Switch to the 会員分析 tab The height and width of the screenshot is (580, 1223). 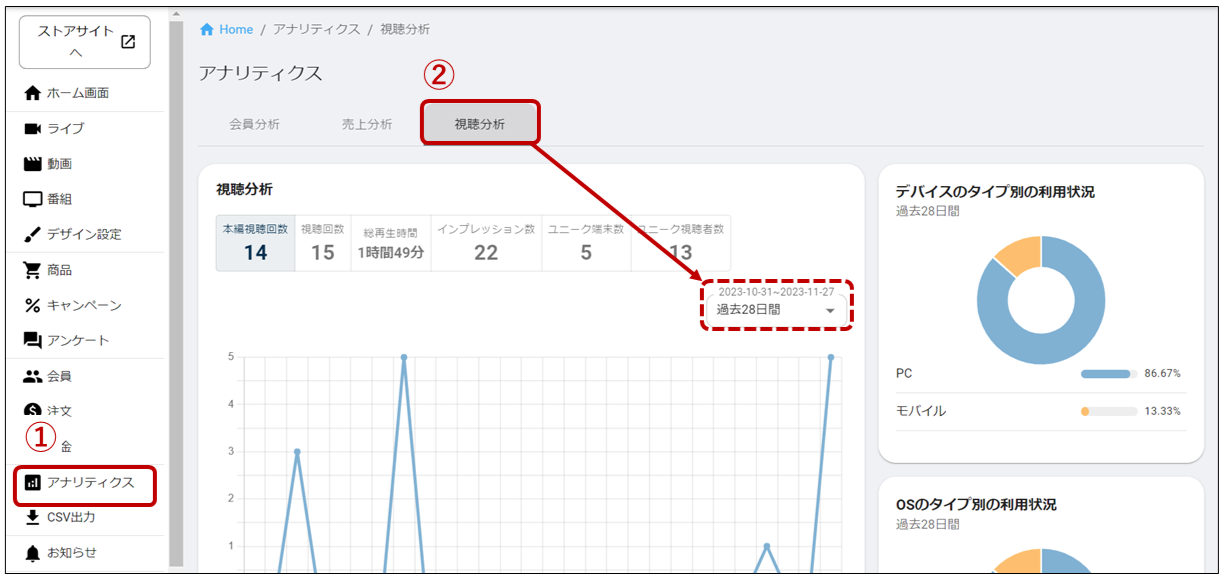pos(254,124)
